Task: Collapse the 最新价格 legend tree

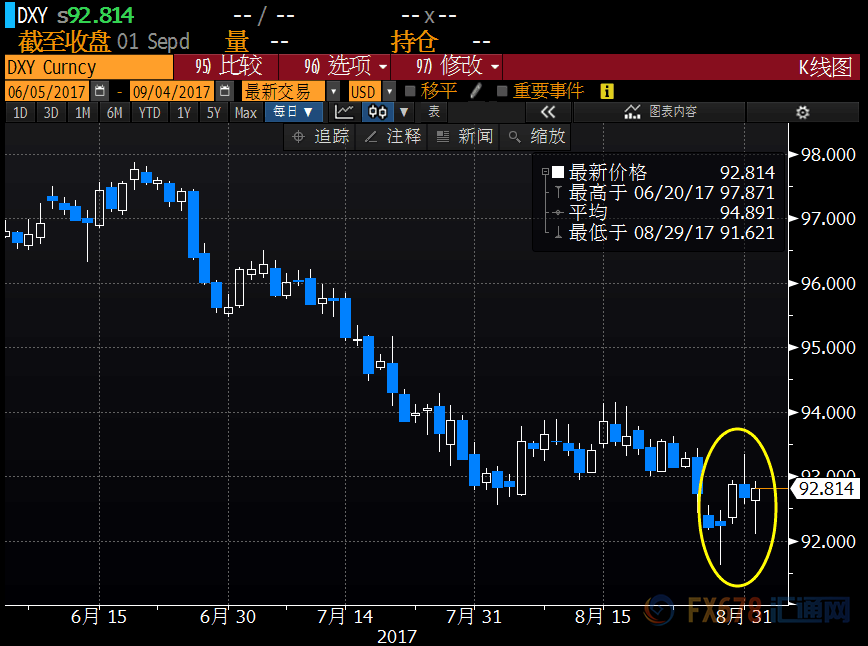Action: 543,172
